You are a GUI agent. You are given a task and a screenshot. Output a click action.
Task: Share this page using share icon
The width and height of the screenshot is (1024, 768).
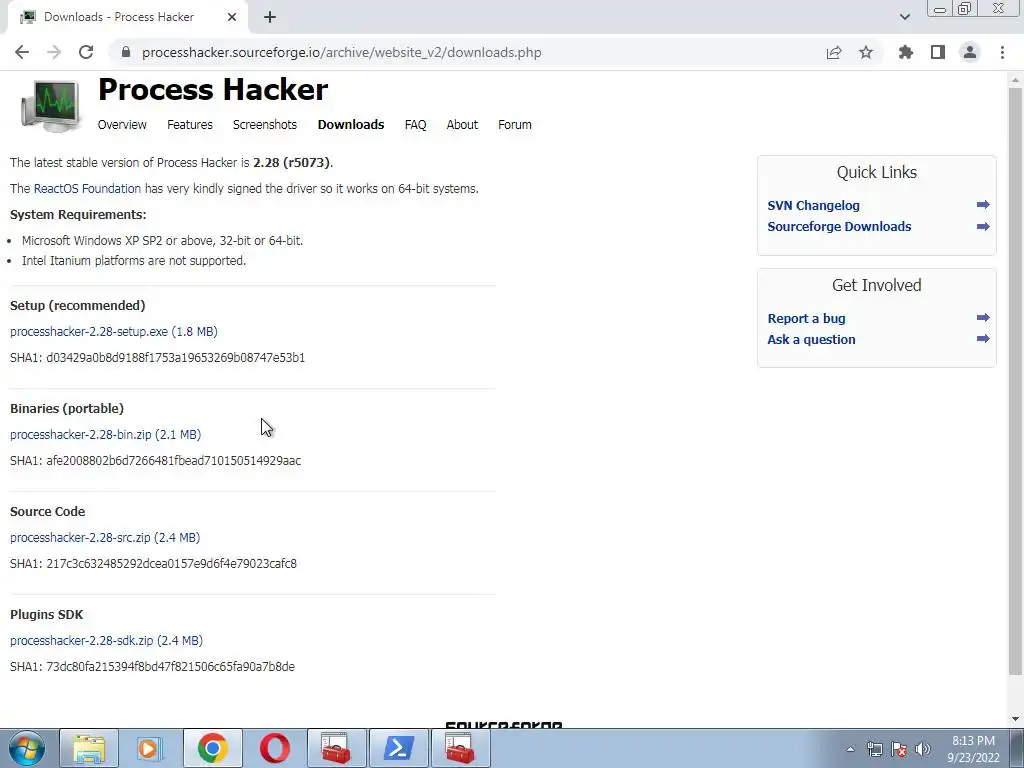834,52
